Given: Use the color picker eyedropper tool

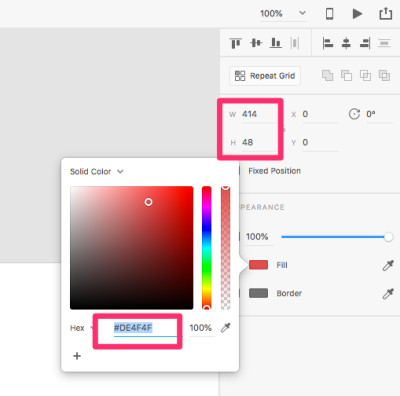Looking at the screenshot, I should click(226, 328).
